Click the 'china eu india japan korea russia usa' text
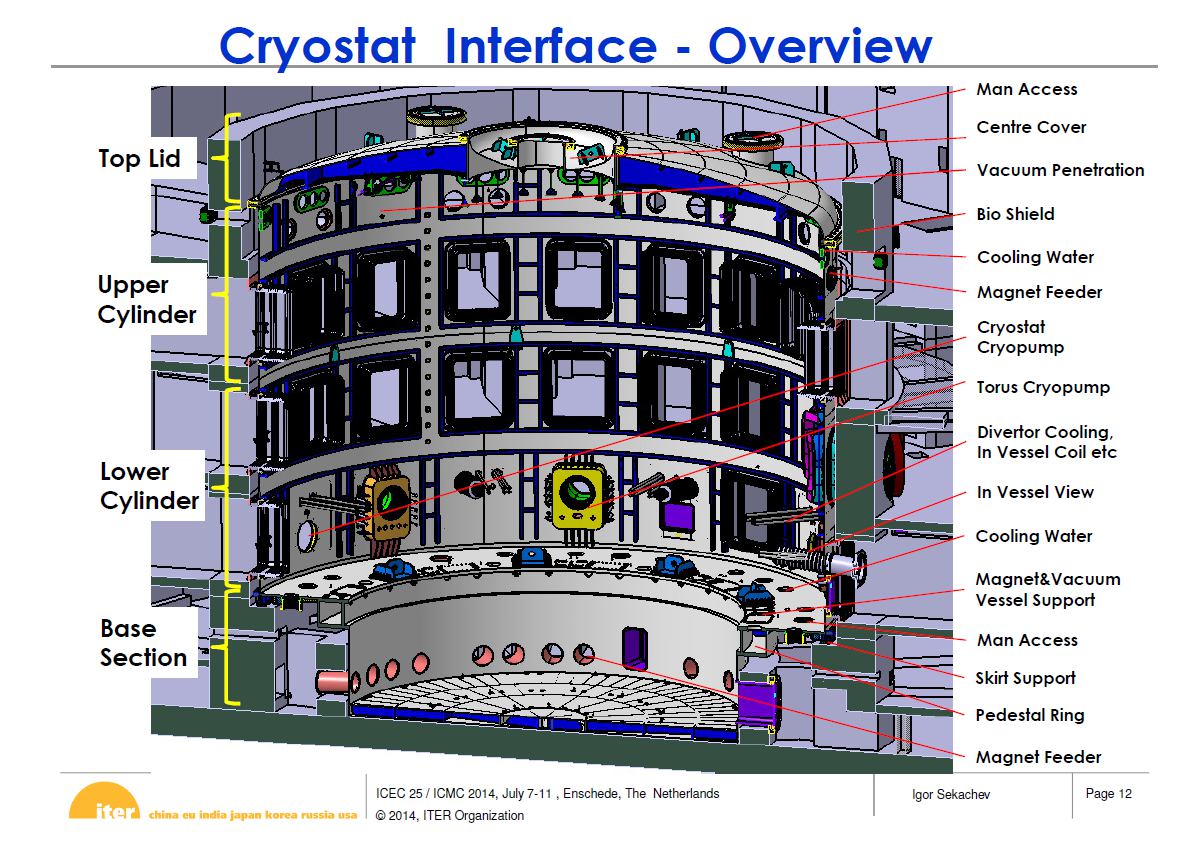Image resolution: width=1195 pixels, height=845 pixels. [252, 815]
